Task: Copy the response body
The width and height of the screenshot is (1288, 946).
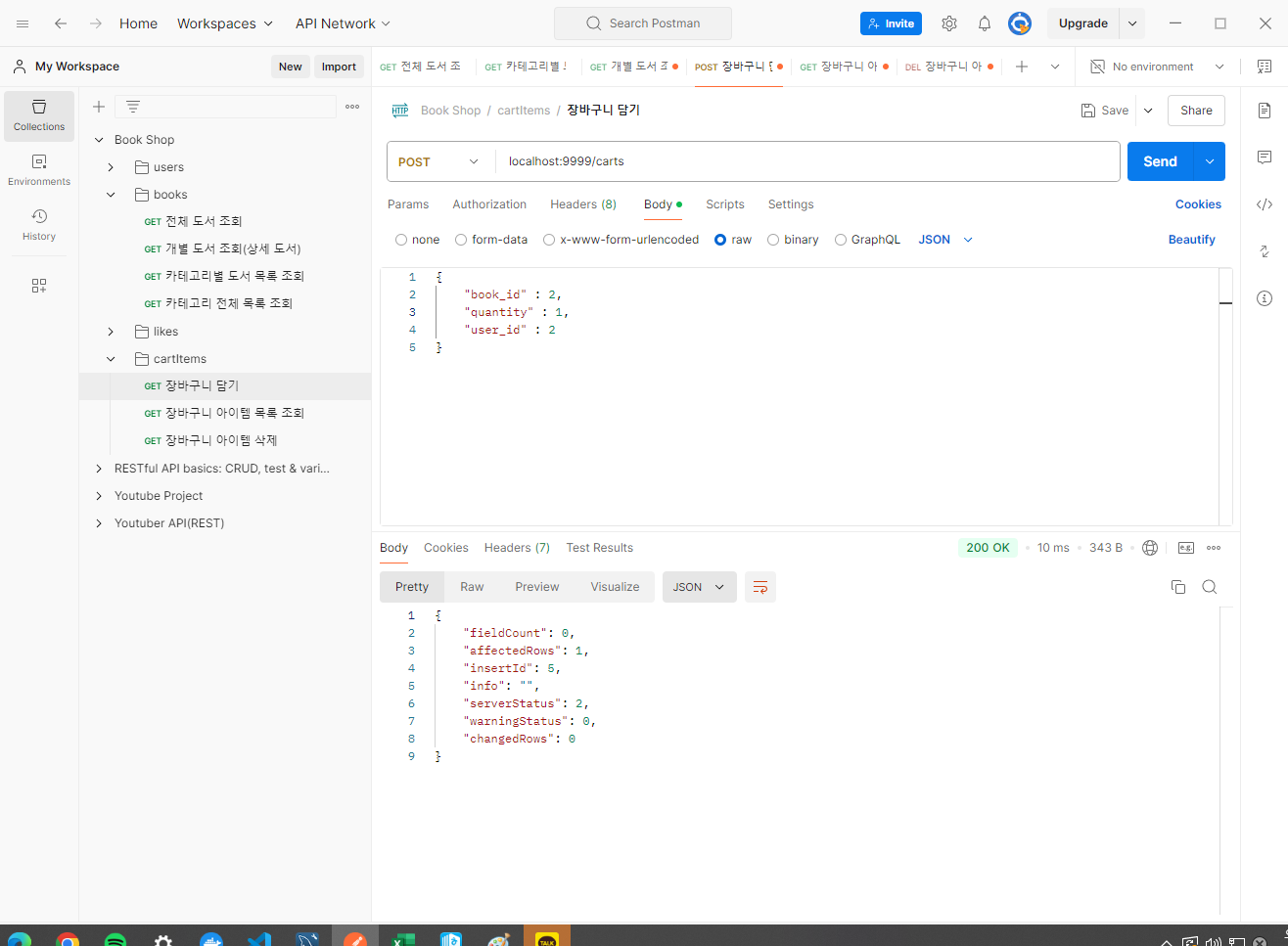Action: (1178, 587)
